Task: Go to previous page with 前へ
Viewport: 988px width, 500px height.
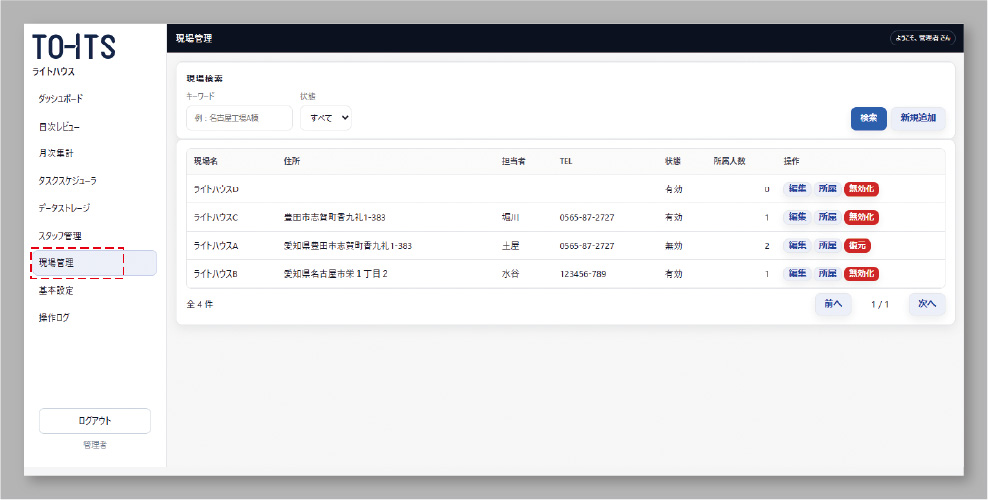Action: (x=833, y=304)
